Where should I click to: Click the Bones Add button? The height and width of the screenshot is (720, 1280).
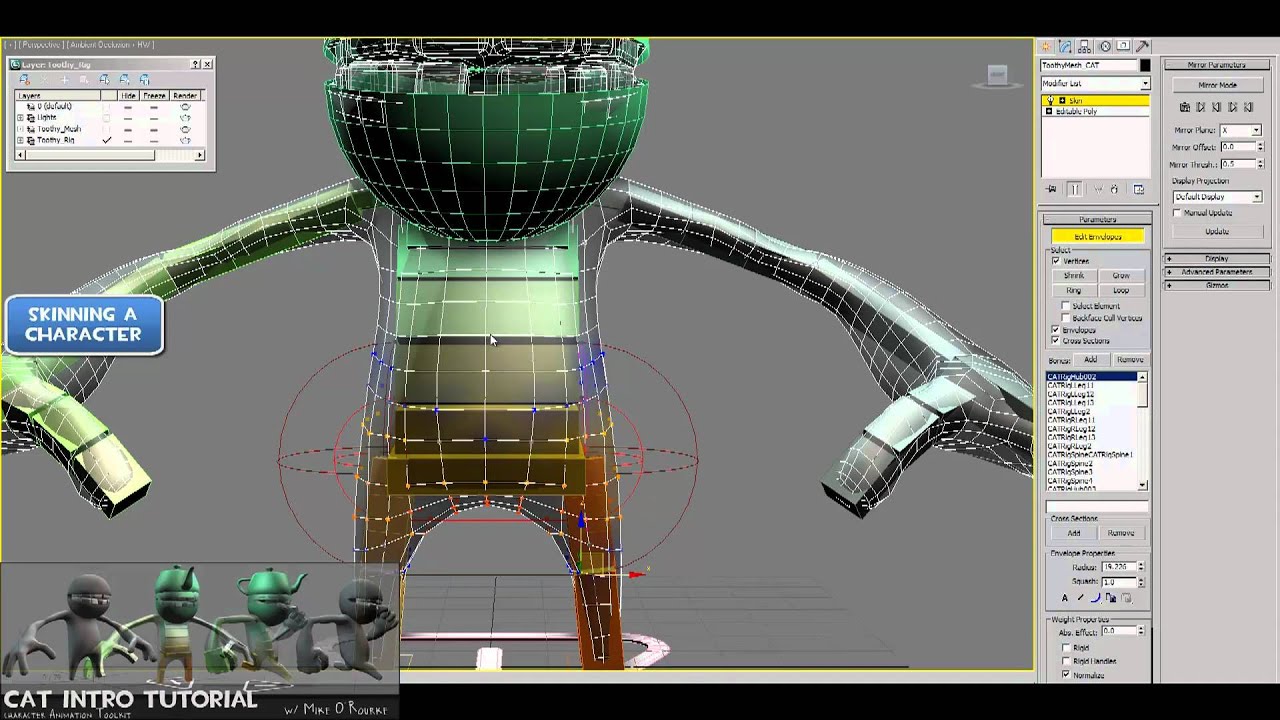pyautogui.click(x=1090, y=360)
